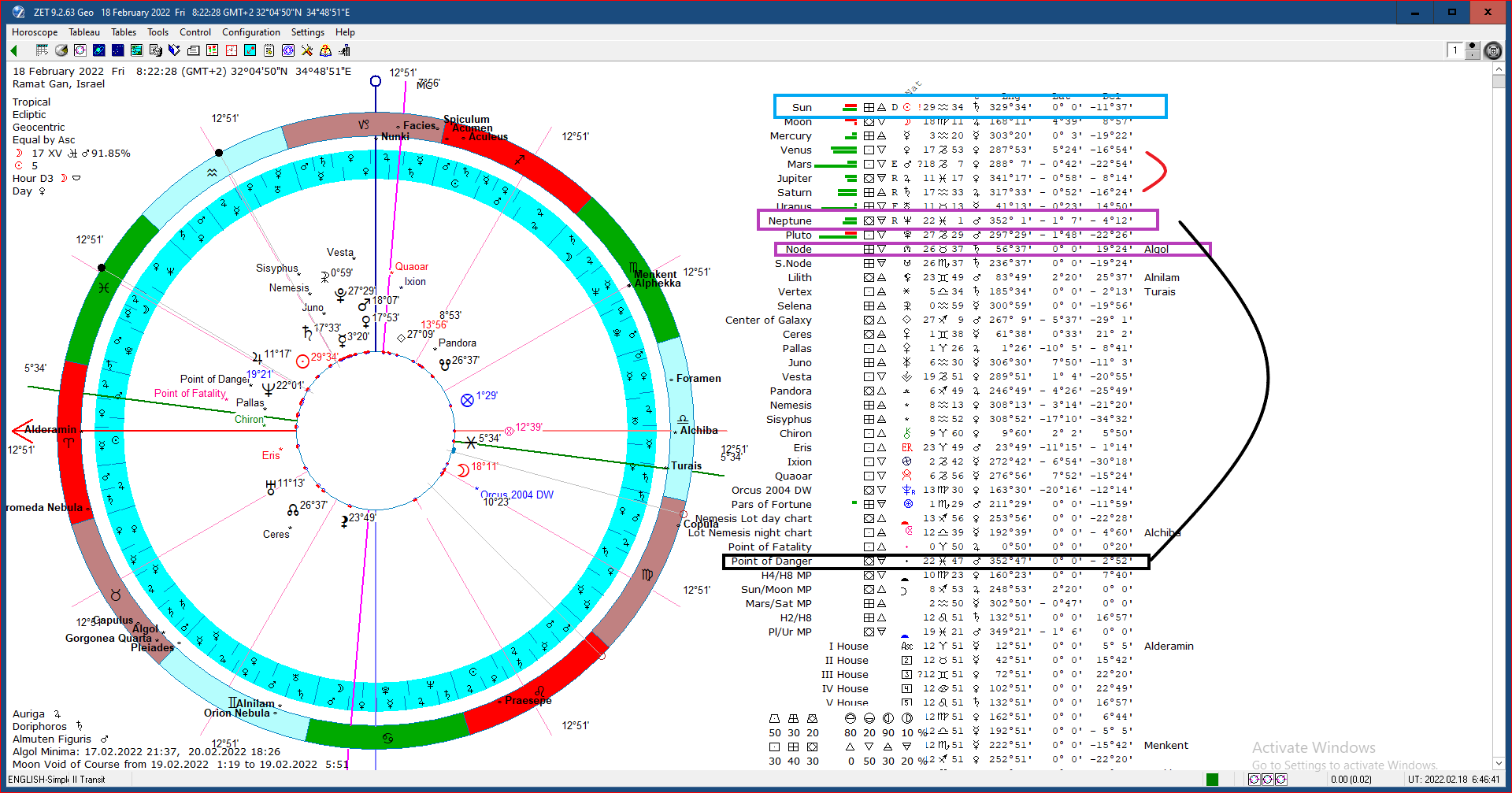Screen dimensions: 1512x793
Task: Open the notepad toolbar icon
Action: [269, 50]
